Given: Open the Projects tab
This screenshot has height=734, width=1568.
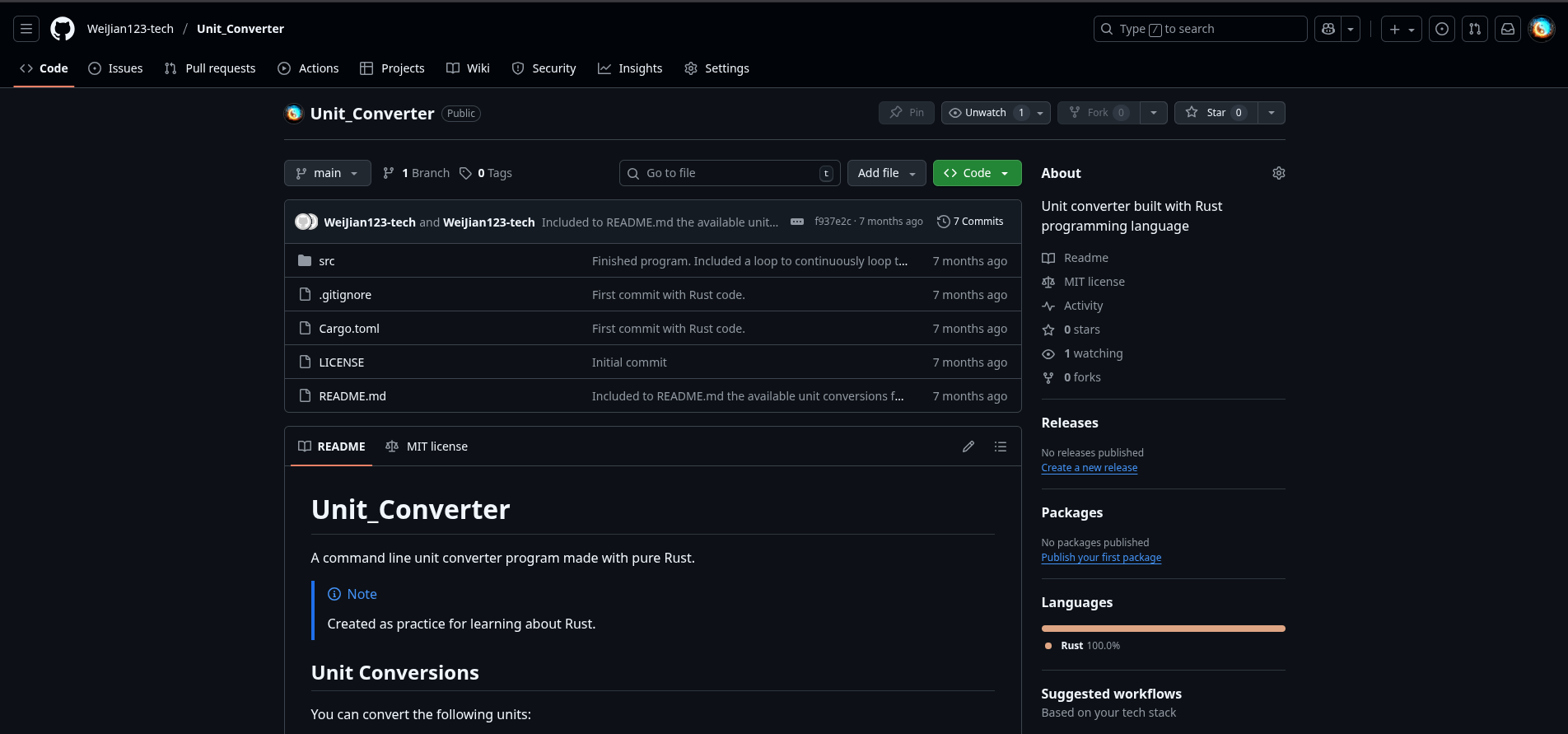Looking at the screenshot, I should pyautogui.click(x=392, y=68).
